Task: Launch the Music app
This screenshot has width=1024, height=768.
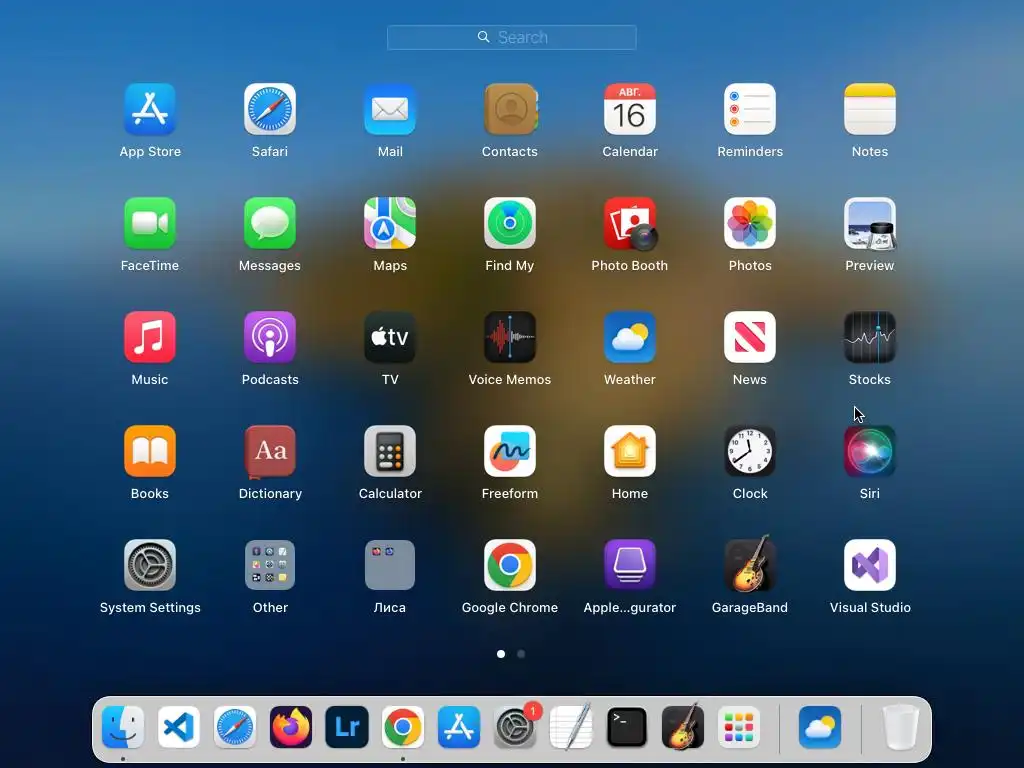Action: pos(150,337)
